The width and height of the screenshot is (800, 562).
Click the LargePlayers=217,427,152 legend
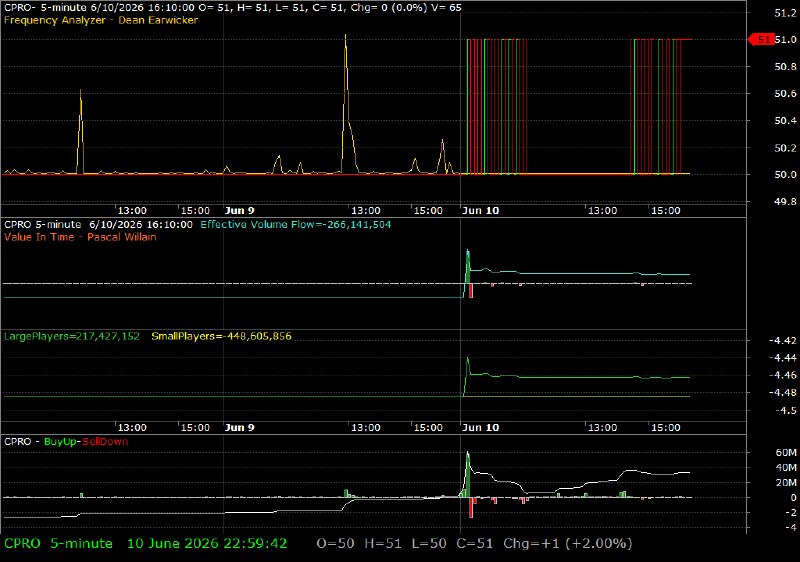[x=71, y=336]
